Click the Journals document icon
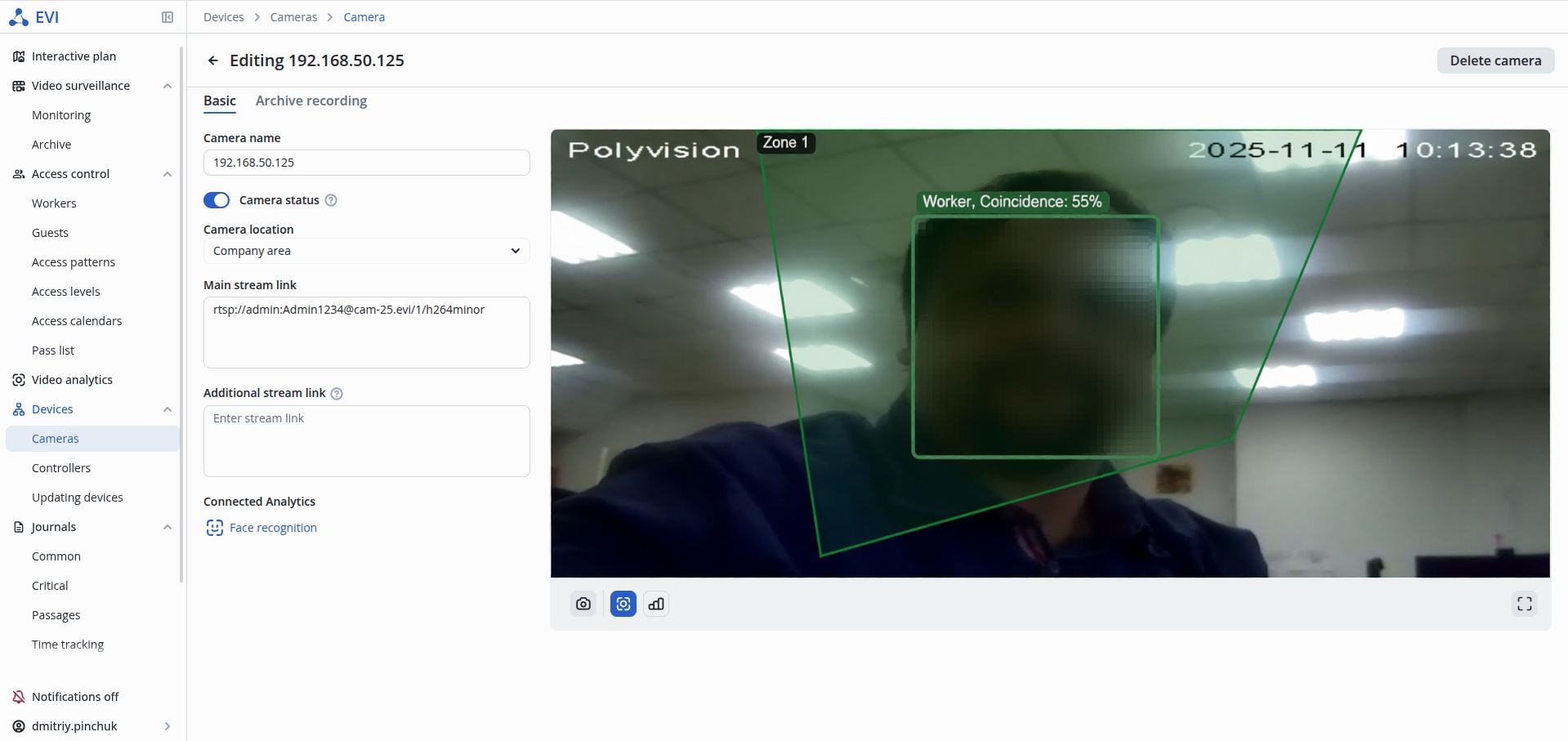 19,527
